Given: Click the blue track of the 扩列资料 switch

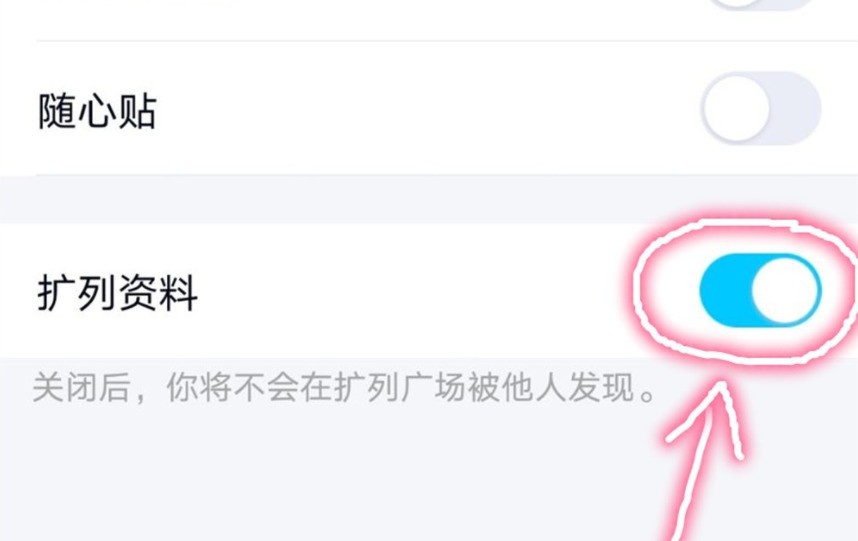Looking at the screenshot, I should [725, 290].
